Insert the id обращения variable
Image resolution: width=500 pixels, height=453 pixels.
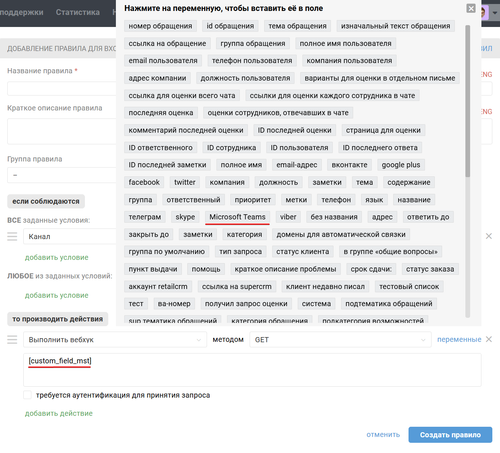tap(230, 26)
